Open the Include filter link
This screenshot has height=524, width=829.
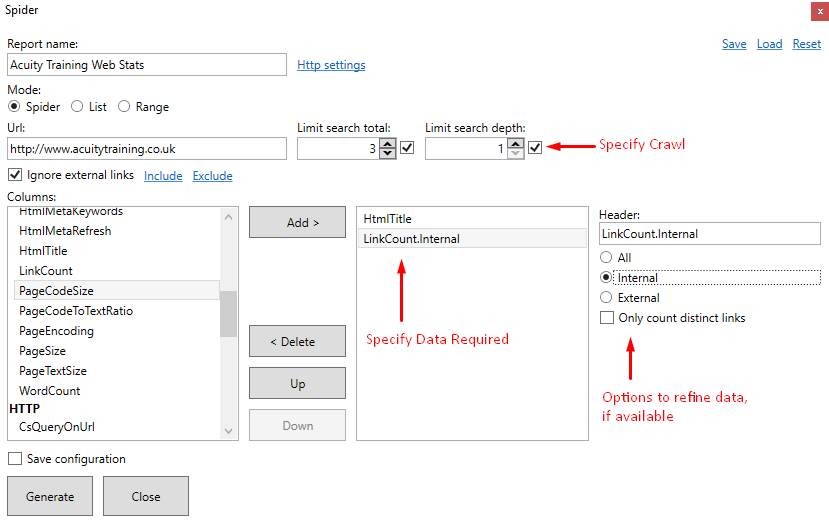pyautogui.click(x=163, y=176)
